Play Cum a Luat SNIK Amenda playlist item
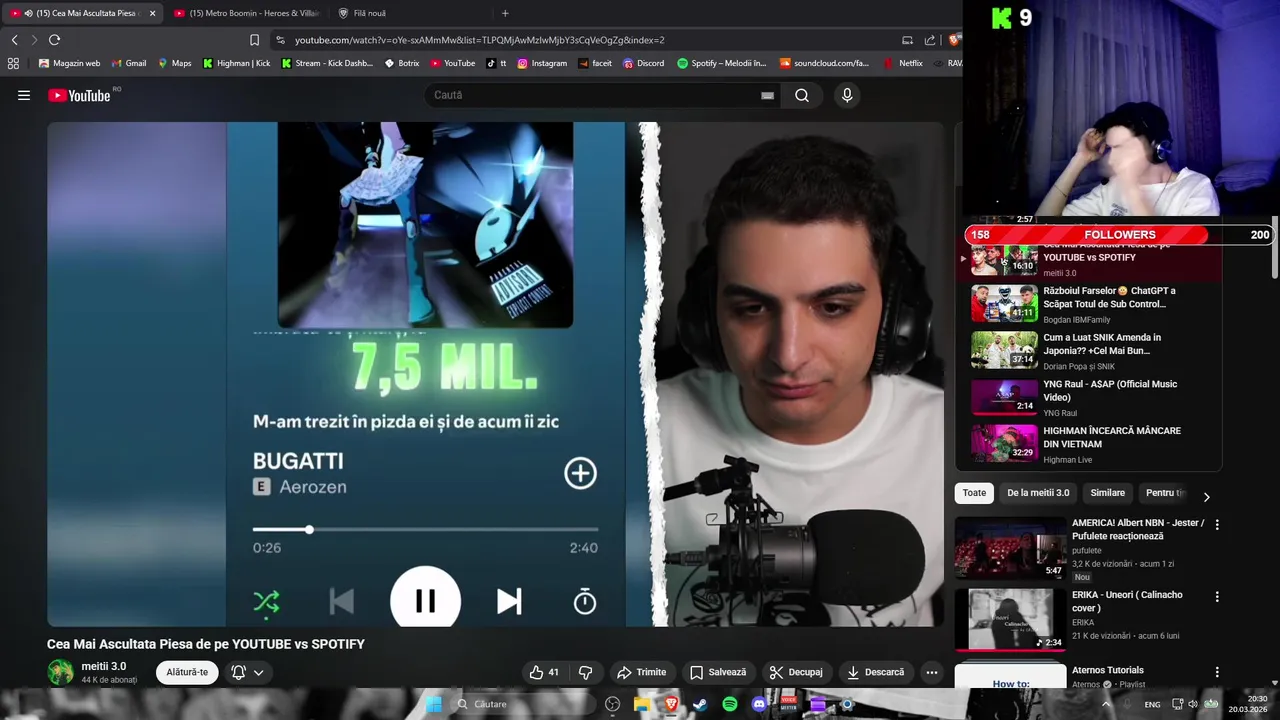 [x=1088, y=351]
